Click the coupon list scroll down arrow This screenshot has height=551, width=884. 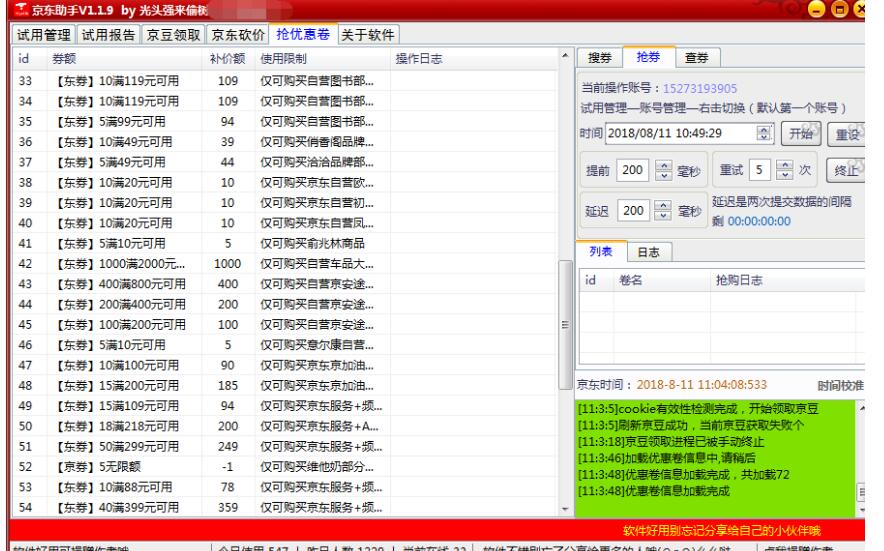[x=565, y=509]
